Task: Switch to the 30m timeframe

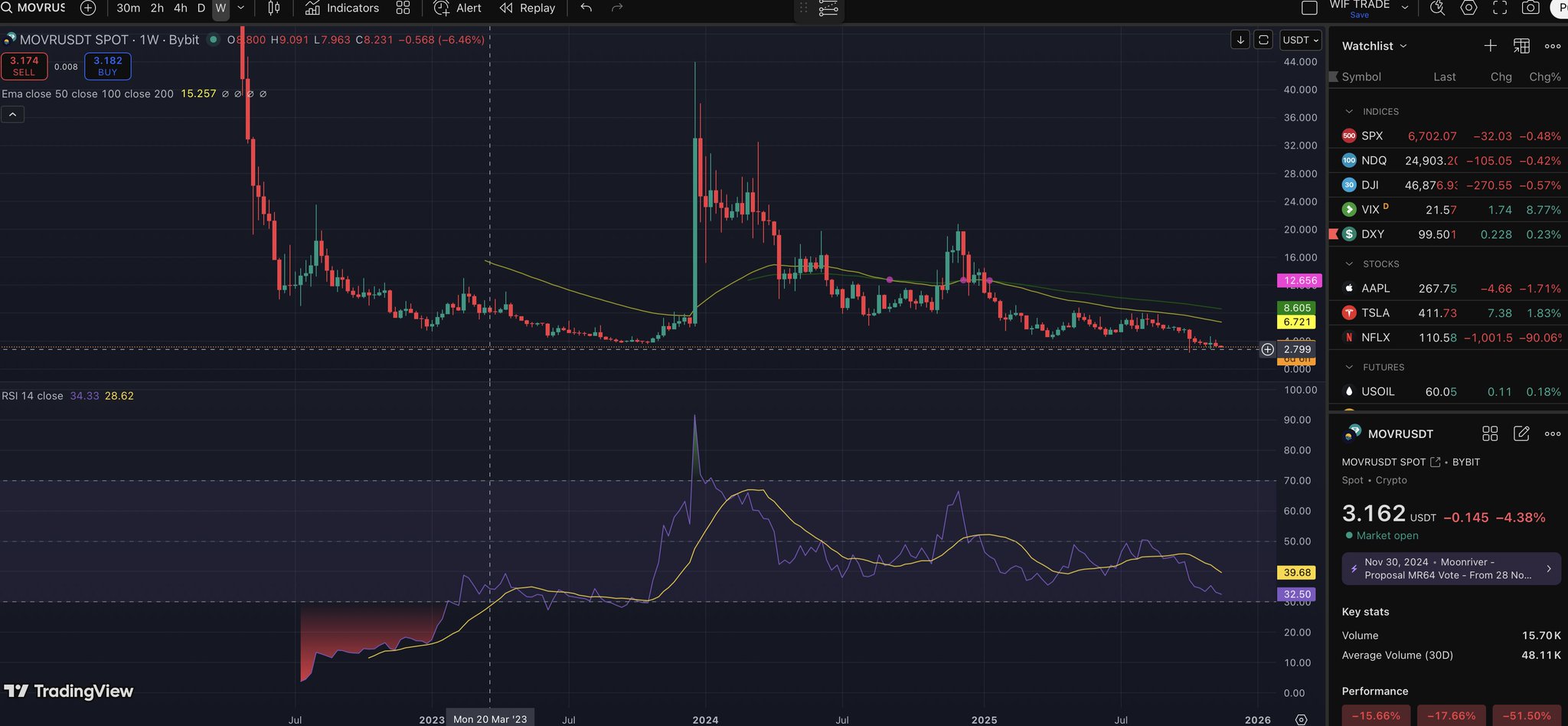Action: tap(128, 8)
